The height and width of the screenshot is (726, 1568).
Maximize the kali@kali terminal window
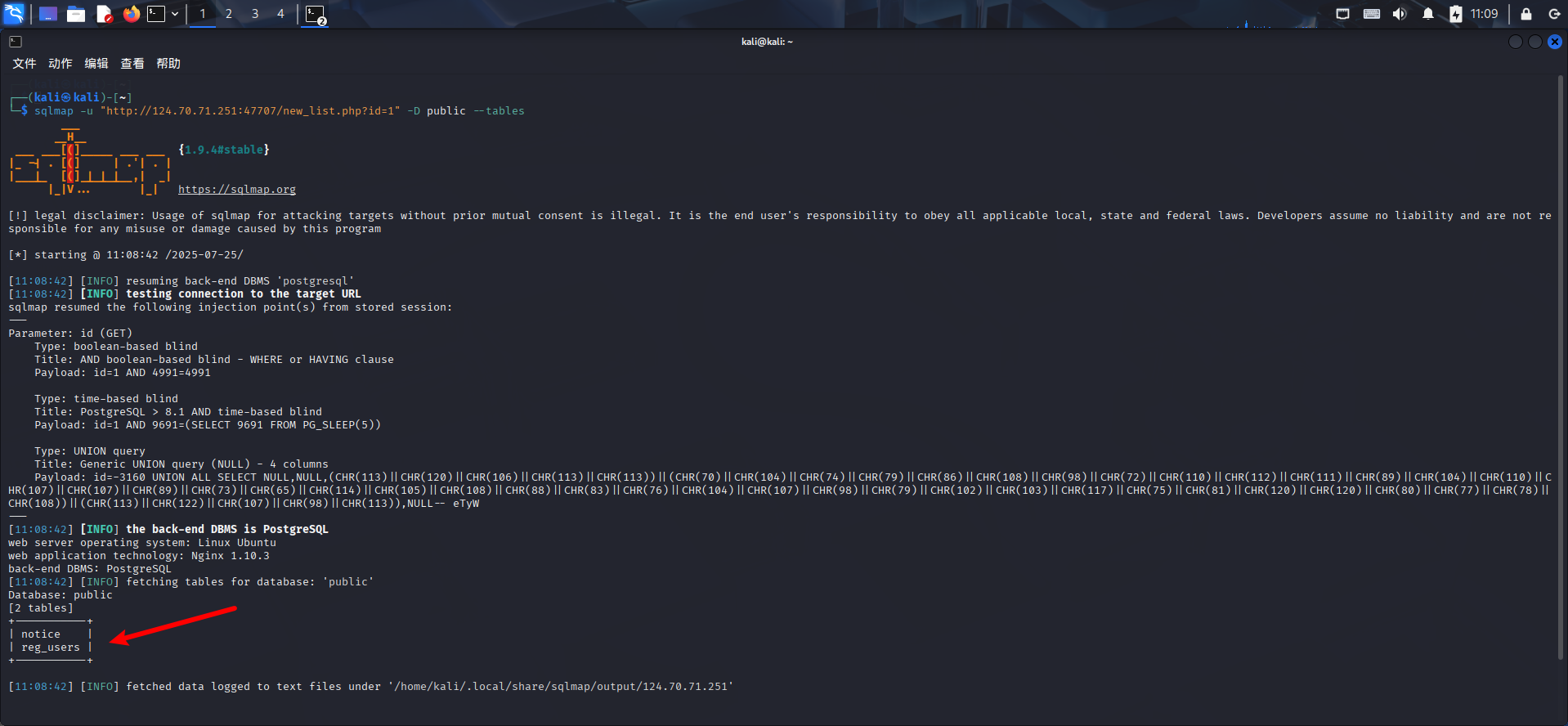(x=1534, y=42)
